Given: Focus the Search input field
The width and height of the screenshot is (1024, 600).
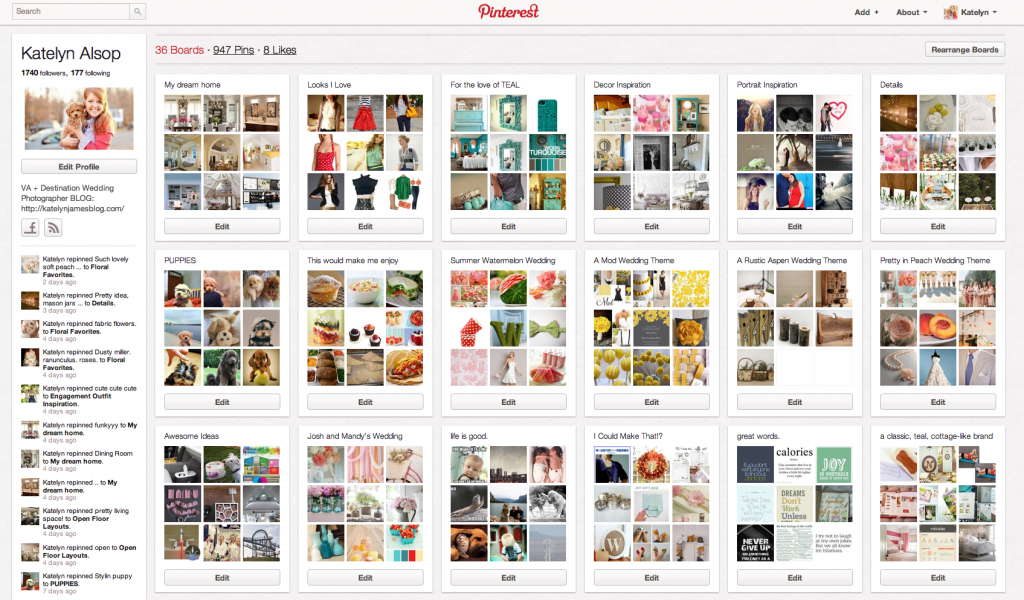Looking at the screenshot, I should click(x=70, y=12).
